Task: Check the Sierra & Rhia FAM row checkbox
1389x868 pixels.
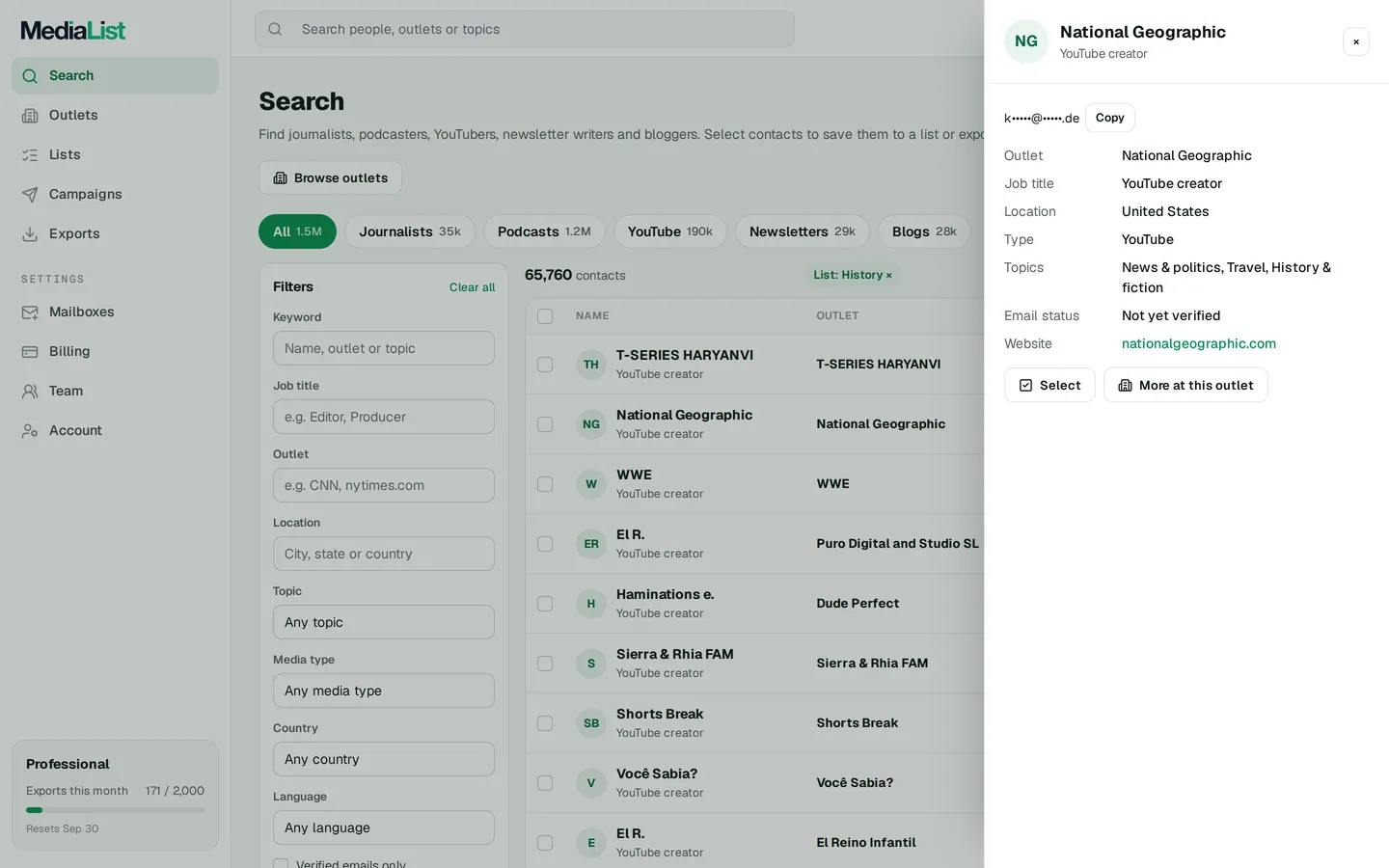Action: tap(545, 664)
